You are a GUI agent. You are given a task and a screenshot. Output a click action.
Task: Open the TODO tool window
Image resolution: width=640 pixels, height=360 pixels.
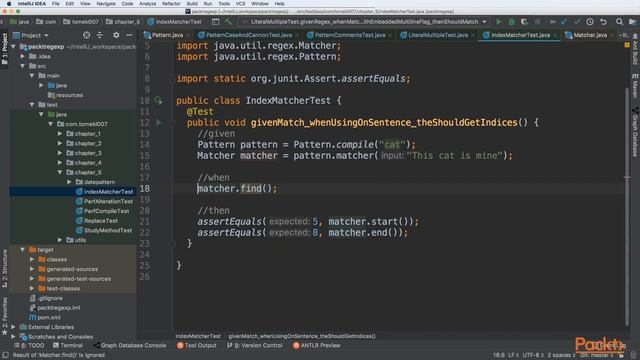coord(29,345)
